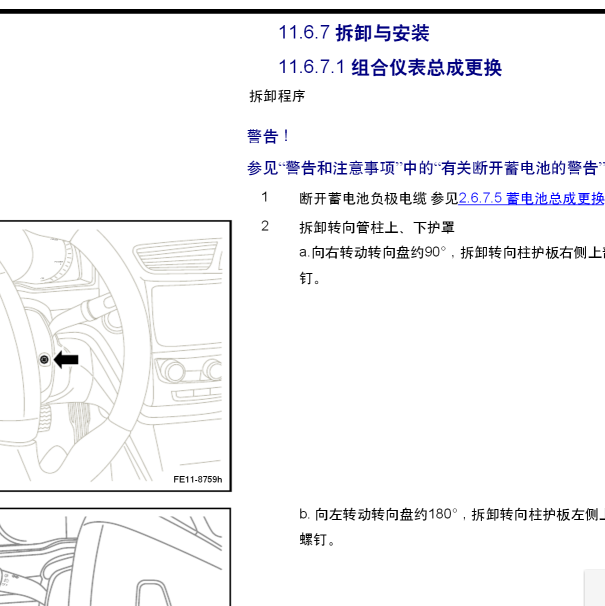
Task: Open the 2.6.7.5 蓄电池总成更换 link
Action: (531, 198)
